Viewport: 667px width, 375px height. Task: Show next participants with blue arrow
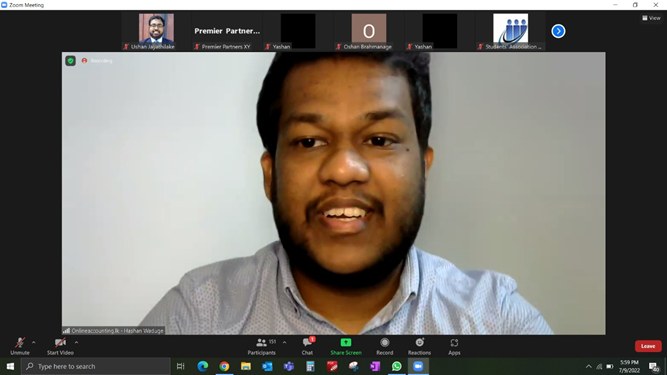click(x=558, y=31)
